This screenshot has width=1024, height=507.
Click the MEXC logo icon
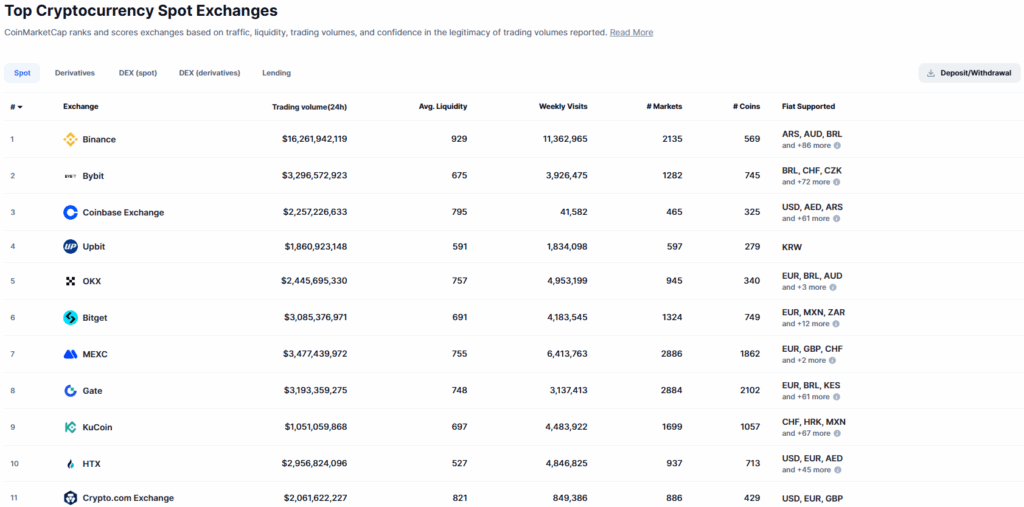click(x=70, y=354)
